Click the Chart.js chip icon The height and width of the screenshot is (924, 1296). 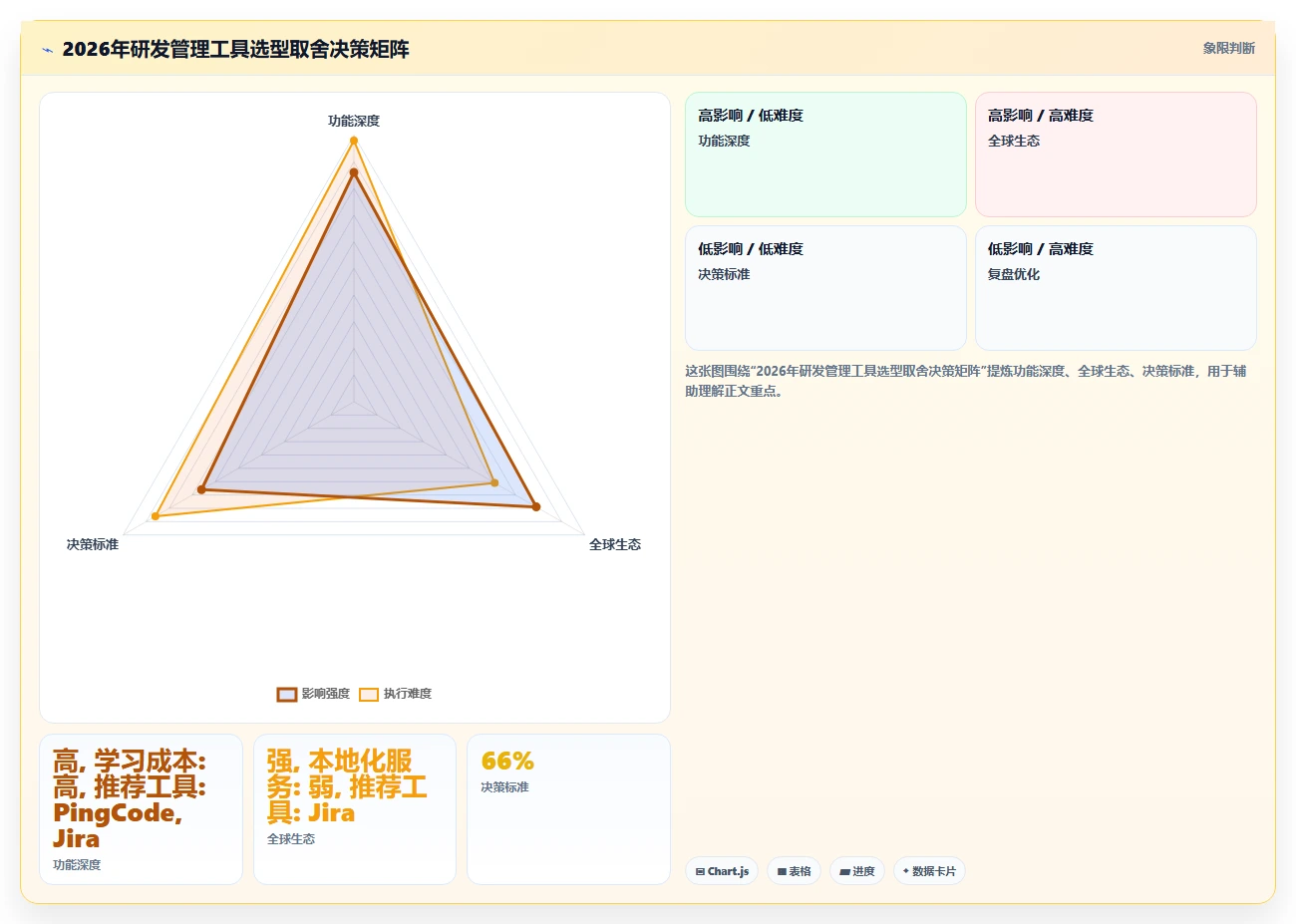700,871
